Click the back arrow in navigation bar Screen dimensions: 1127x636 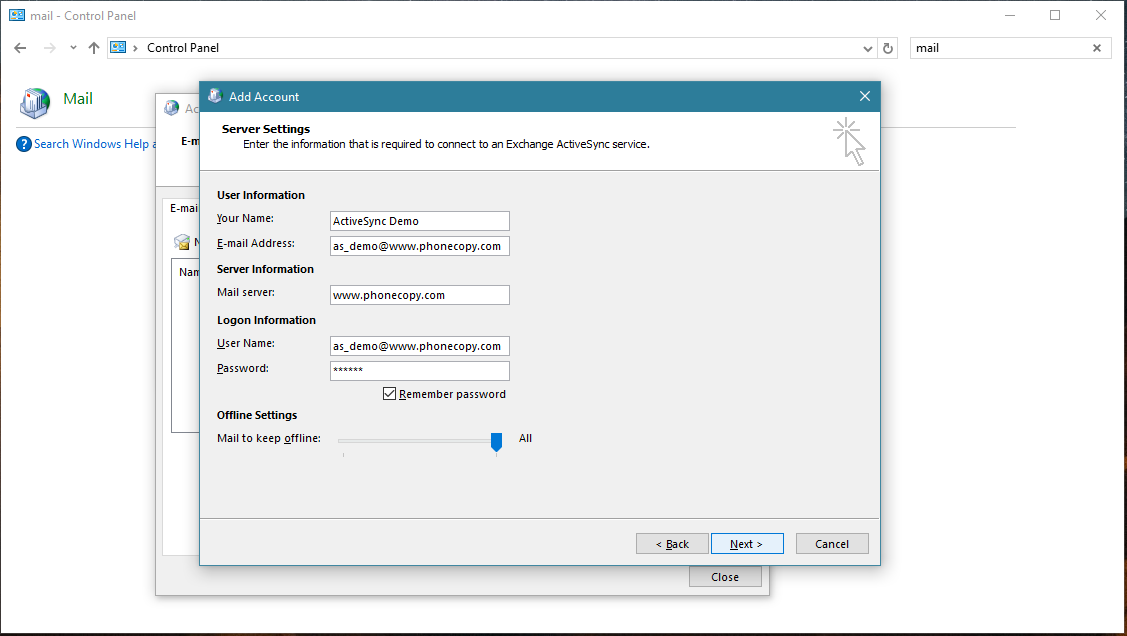point(21,48)
